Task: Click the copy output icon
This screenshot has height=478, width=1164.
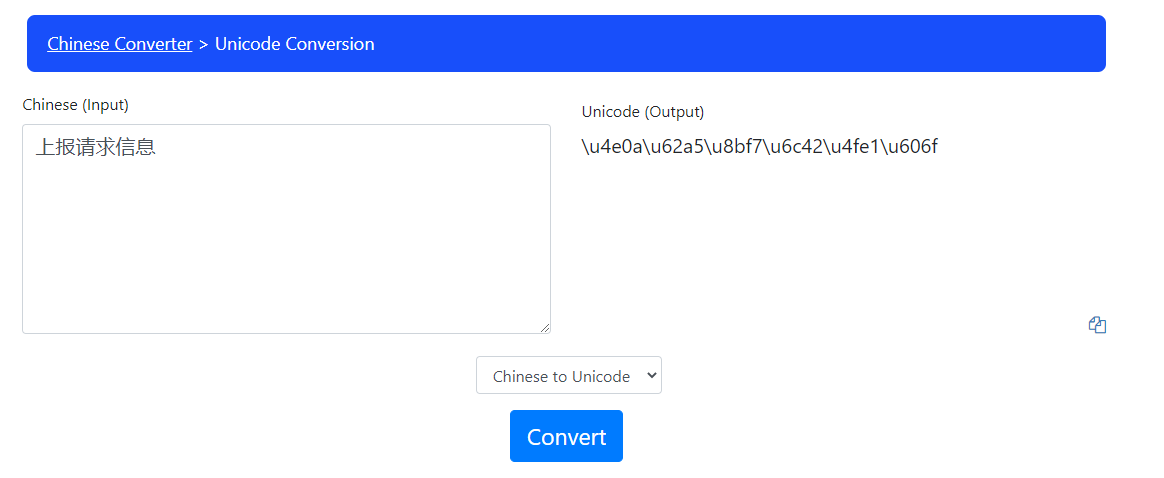Action: click(x=1097, y=325)
